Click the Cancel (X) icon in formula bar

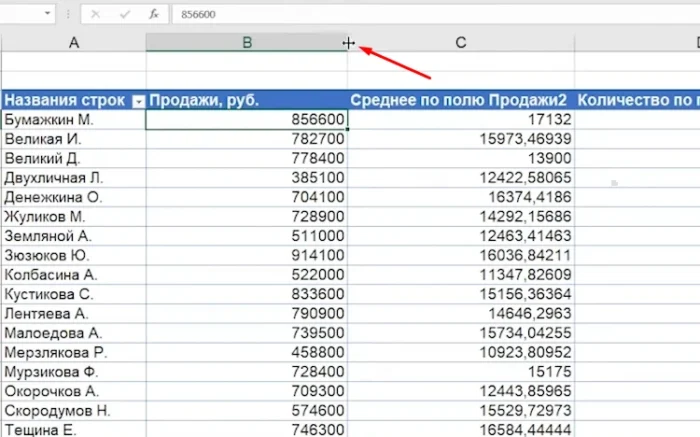pyautogui.click(x=95, y=15)
